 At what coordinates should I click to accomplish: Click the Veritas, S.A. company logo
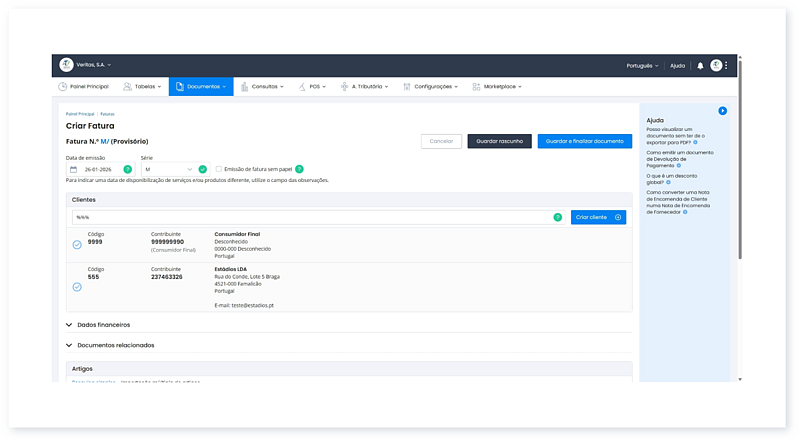click(67, 65)
